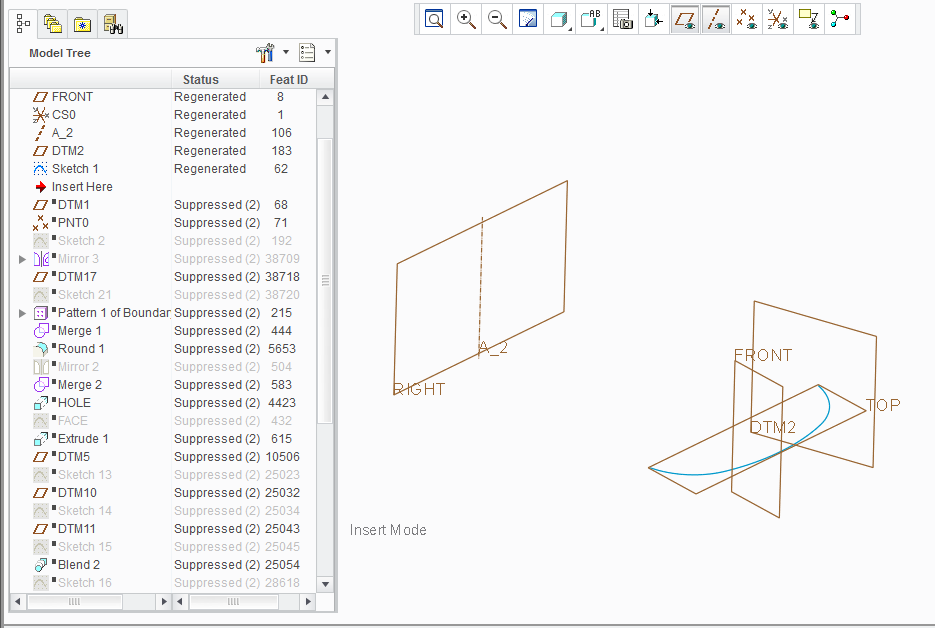935x628 pixels.
Task: Toggle datum axis display
Action: tap(716, 19)
